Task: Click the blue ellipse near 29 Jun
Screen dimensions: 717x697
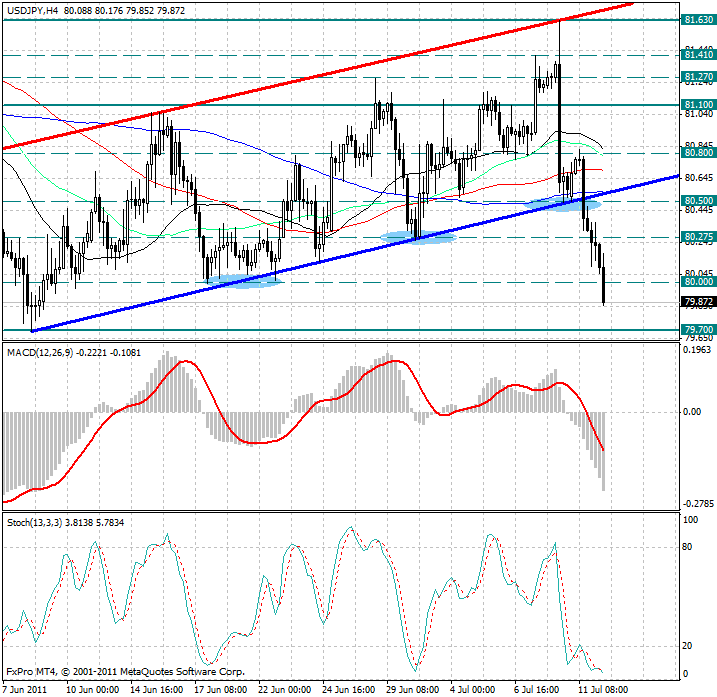Action: pos(418,237)
